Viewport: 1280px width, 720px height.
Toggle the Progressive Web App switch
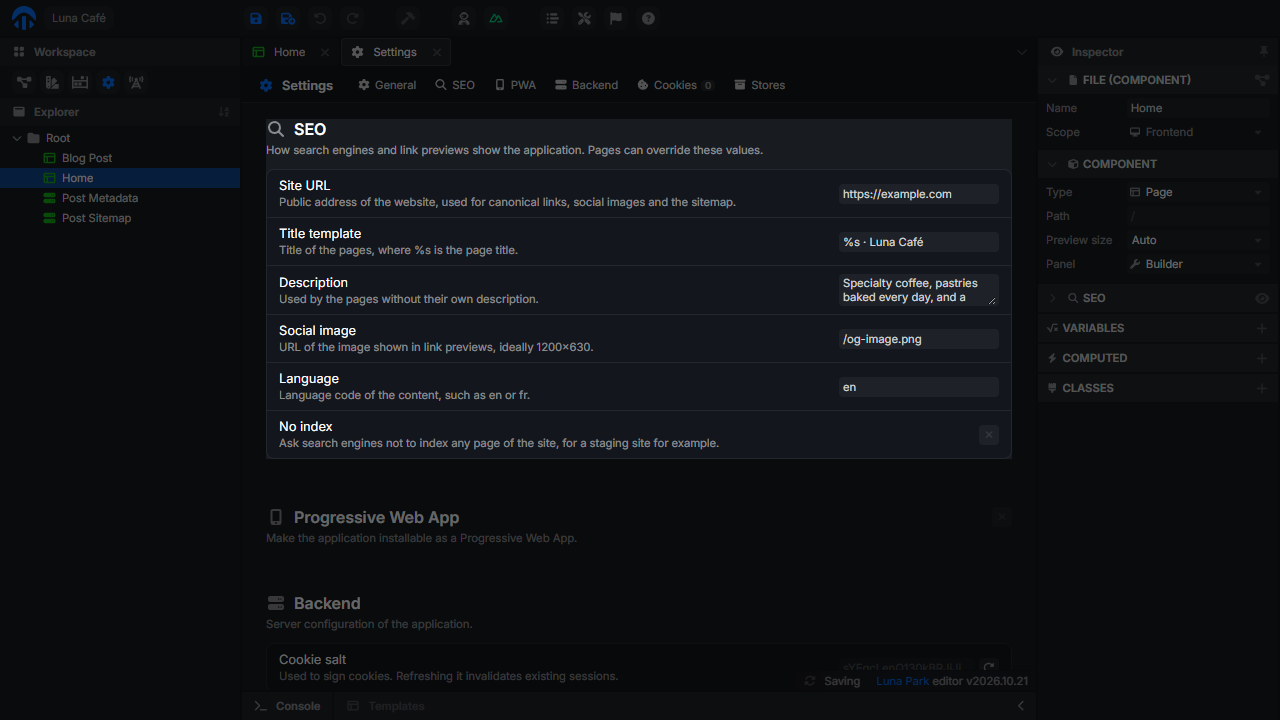coord(1002,517)
